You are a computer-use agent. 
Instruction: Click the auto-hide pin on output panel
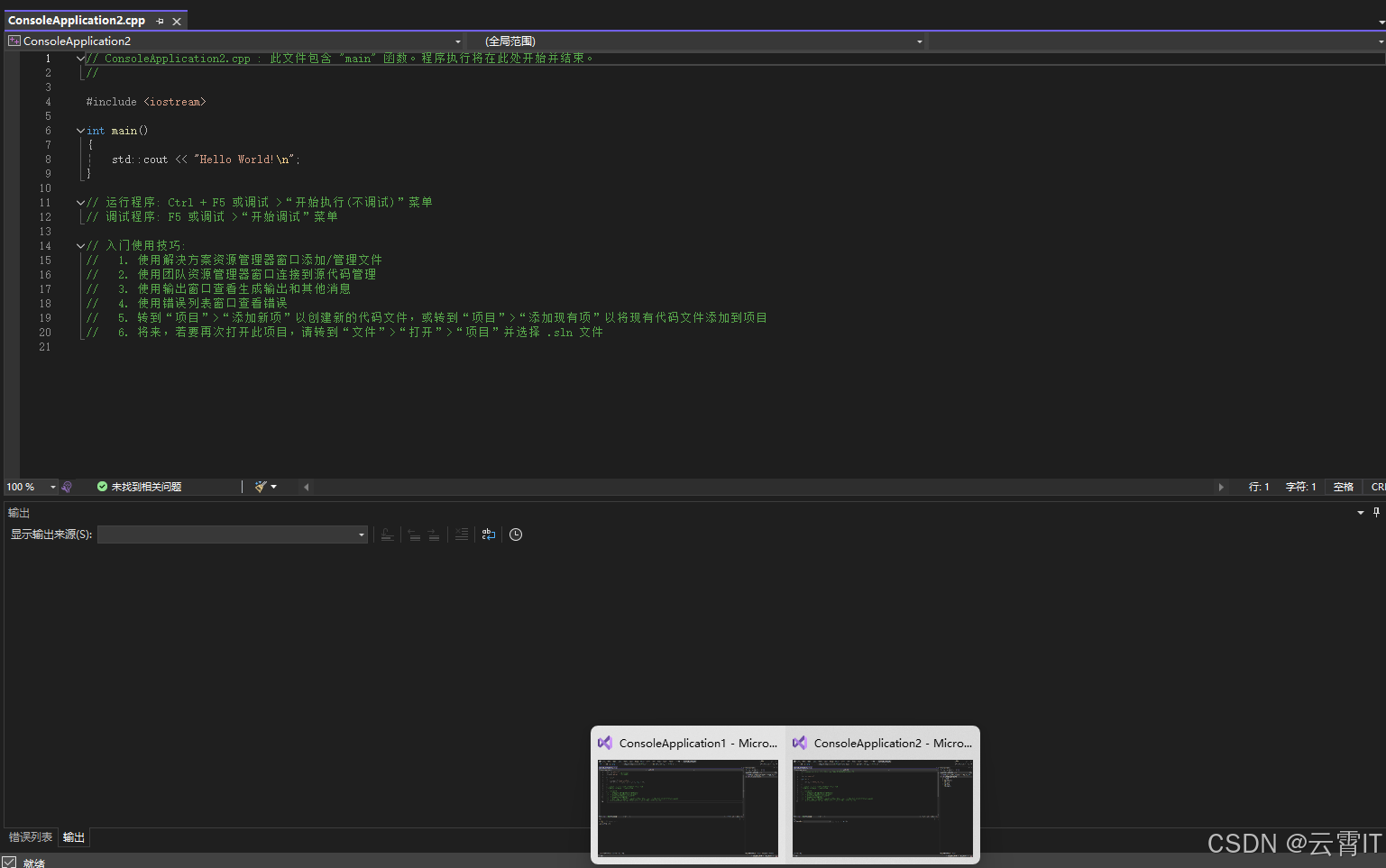(1376, 512)
